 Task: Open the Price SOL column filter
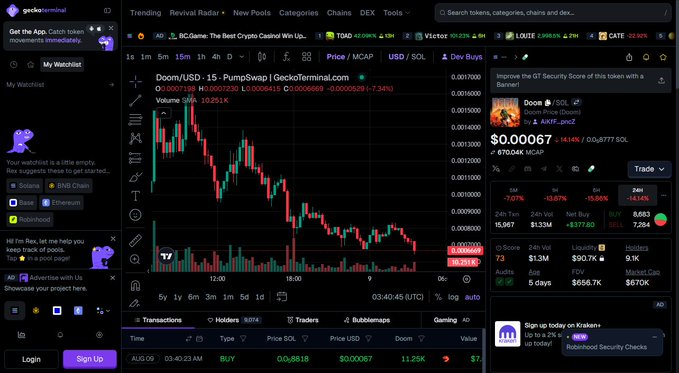(x=305, y=338)
